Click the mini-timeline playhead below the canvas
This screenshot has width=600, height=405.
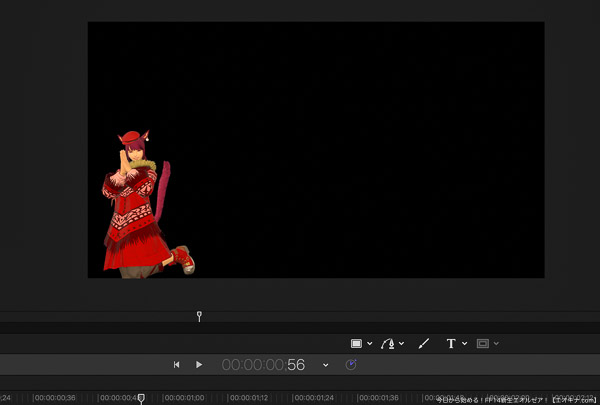coord(199,316)
